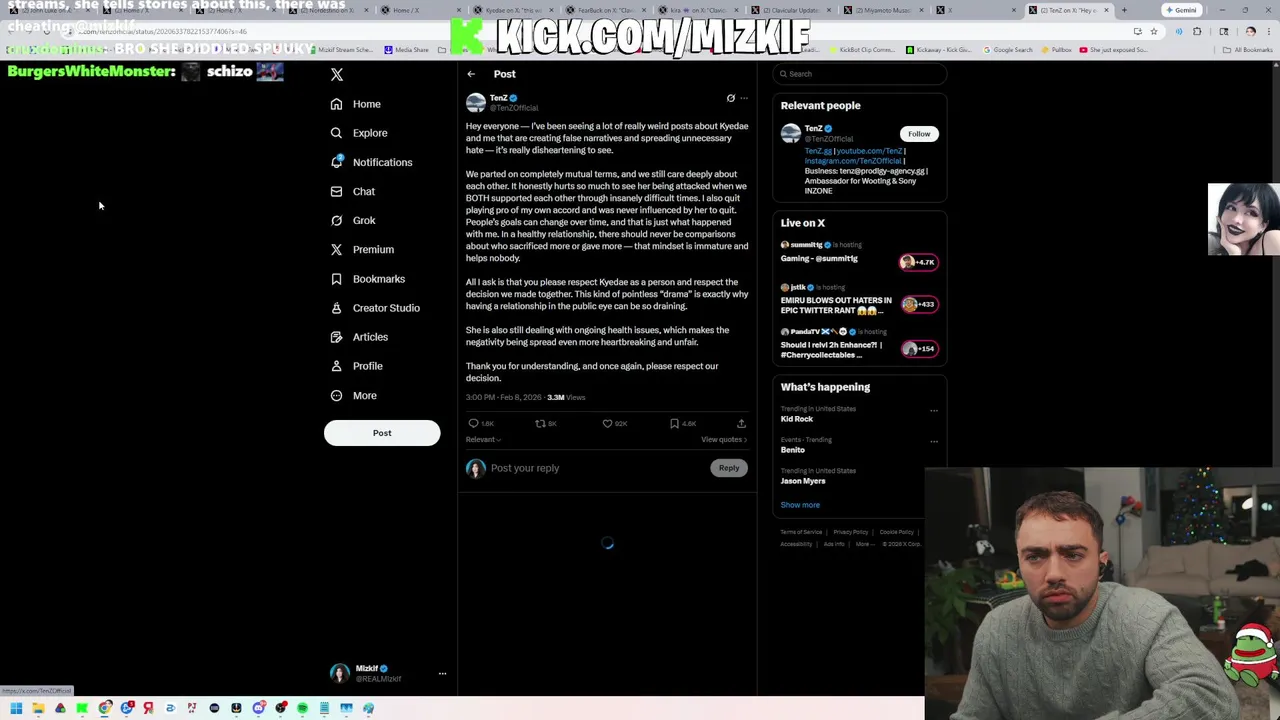Open Terms of Service footer link

[801, 532]
